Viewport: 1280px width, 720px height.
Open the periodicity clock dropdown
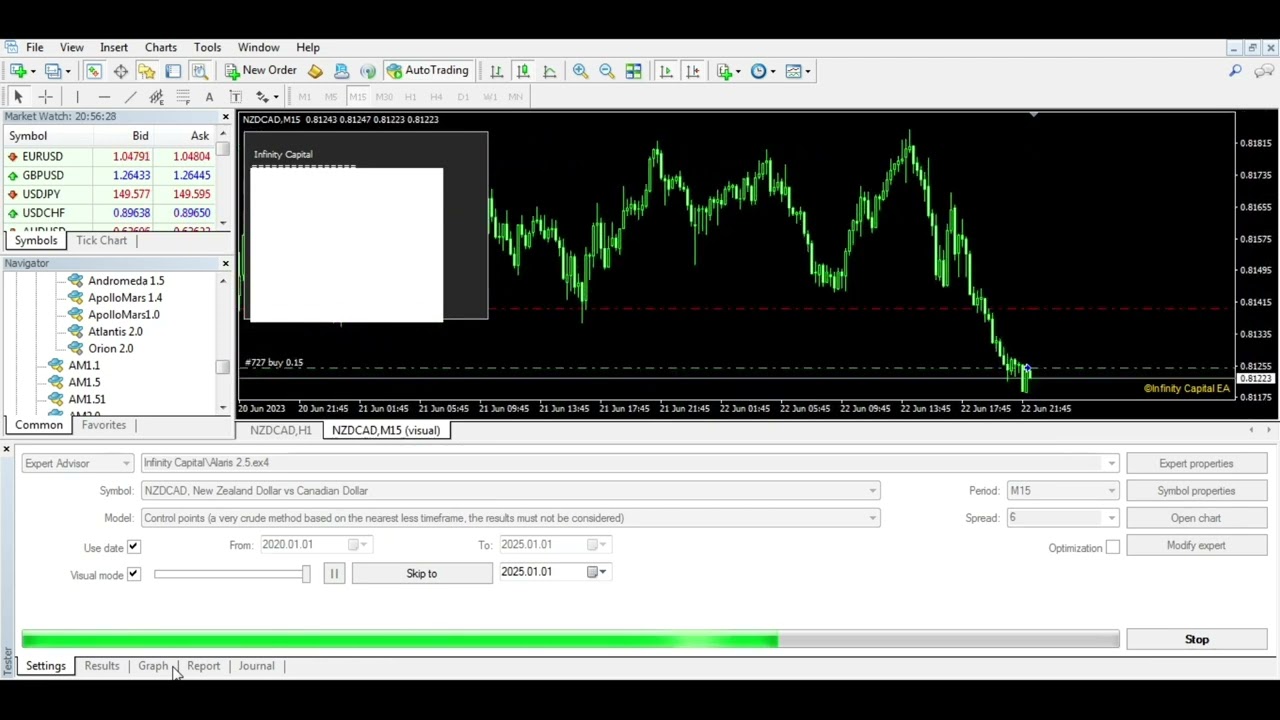[772, 71]
